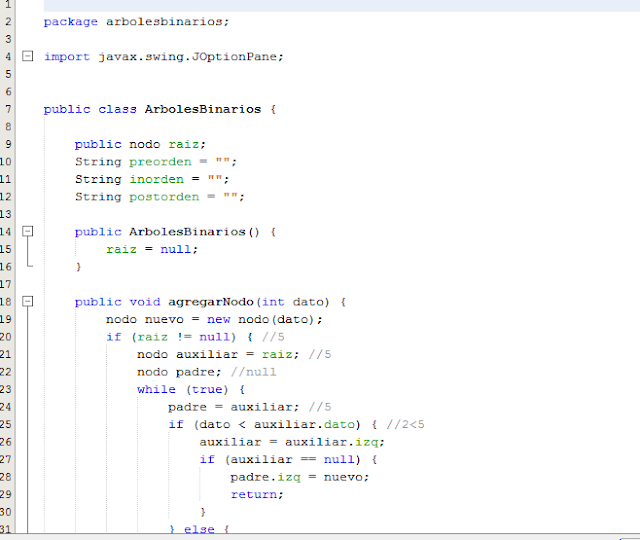640x540 pixels.
Task: Click line number 2 in gutter
Action: (x=8, y=21)
